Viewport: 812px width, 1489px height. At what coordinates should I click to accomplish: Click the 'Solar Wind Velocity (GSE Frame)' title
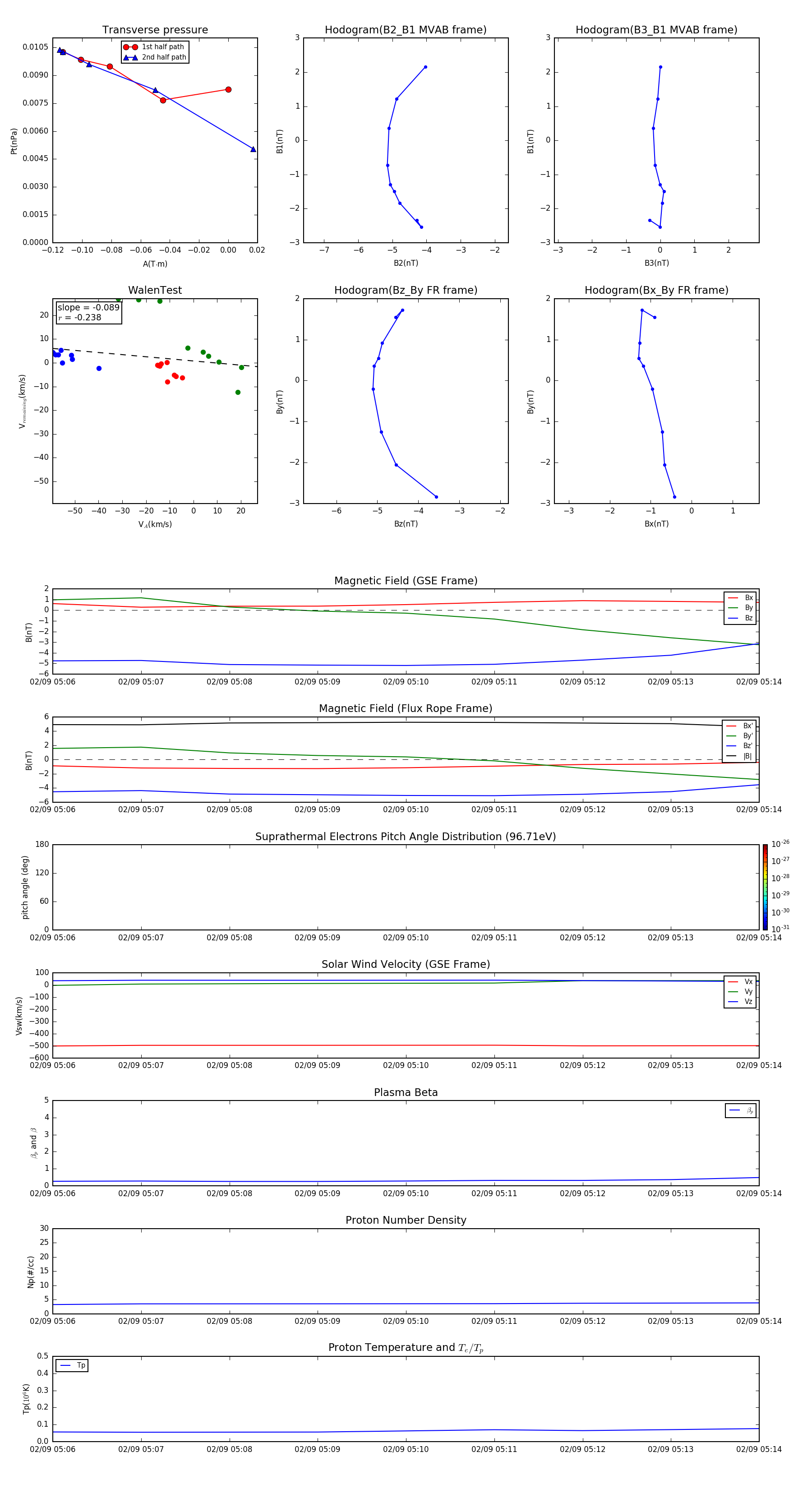click(x=406, y=965)
